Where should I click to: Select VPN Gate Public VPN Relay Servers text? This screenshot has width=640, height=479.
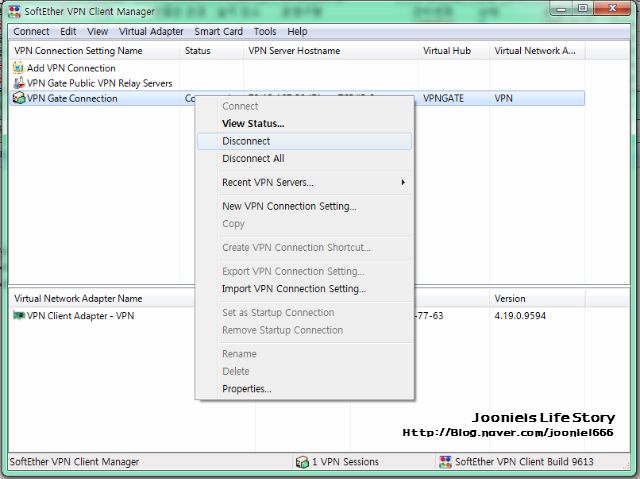100,83
